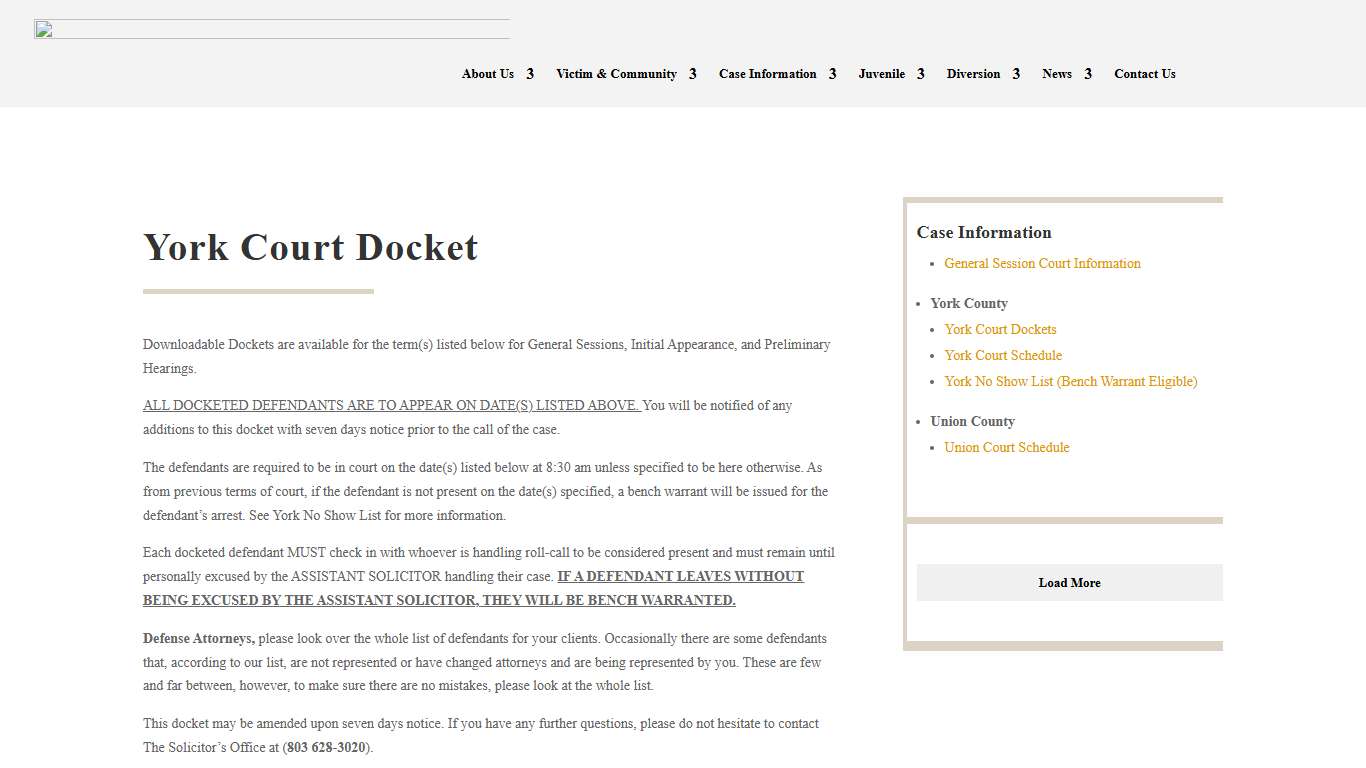Select About Us in the navigation bar
The image size is (1366, 768).
(487, 74)
